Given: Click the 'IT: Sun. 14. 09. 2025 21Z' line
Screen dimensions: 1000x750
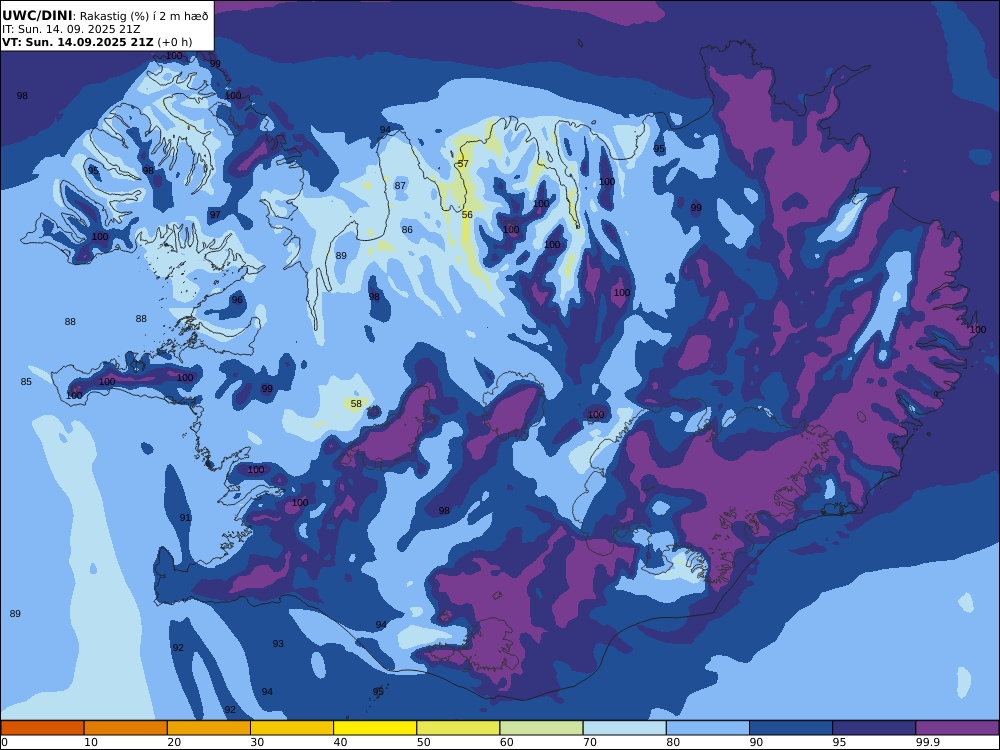Looking at the screenshot, I should pos(71,29).
